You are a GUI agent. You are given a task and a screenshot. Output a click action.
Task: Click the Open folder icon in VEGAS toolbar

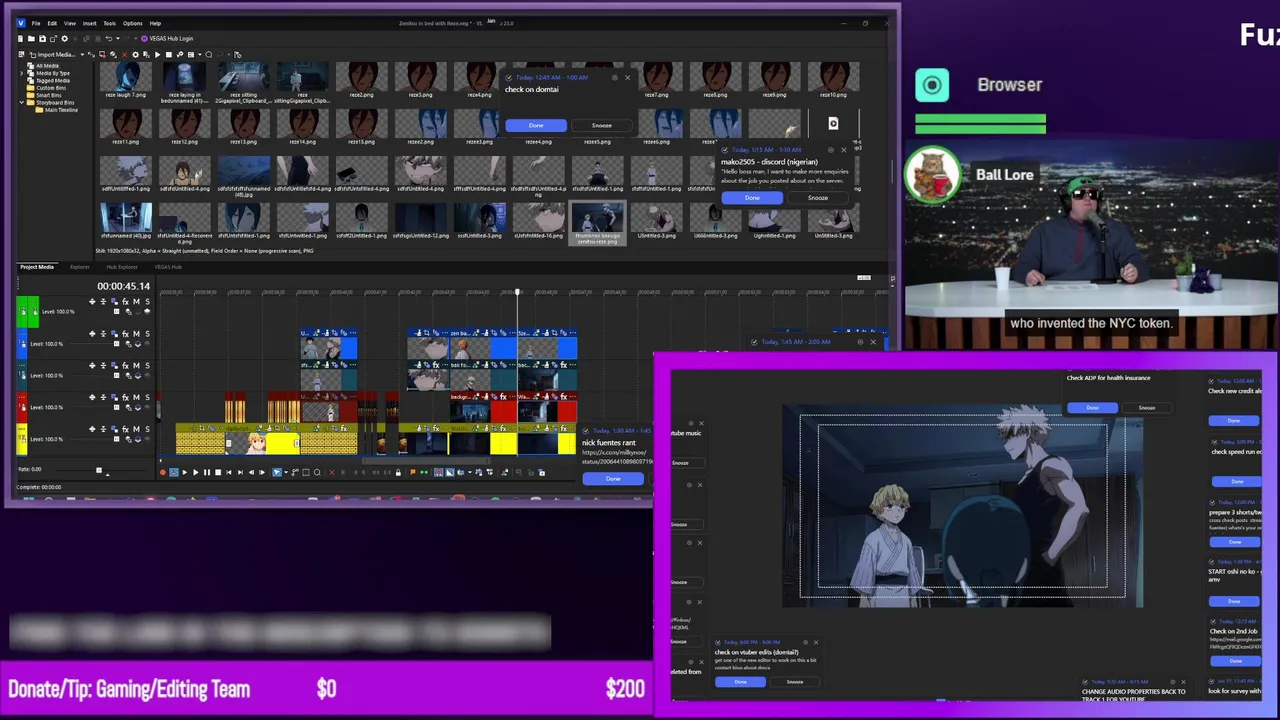[x=31, y=39]
